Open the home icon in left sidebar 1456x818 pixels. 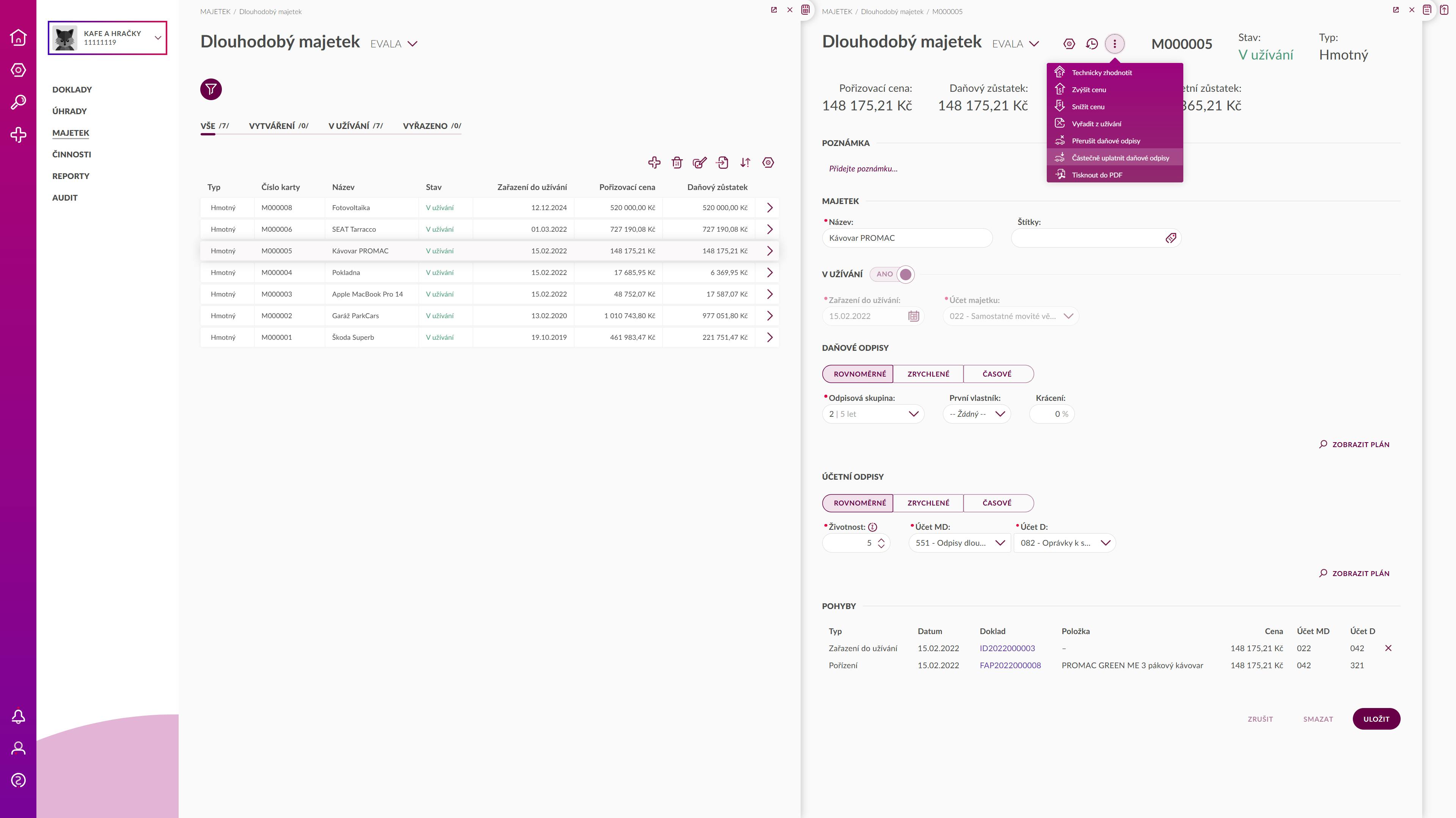[18, 37]
